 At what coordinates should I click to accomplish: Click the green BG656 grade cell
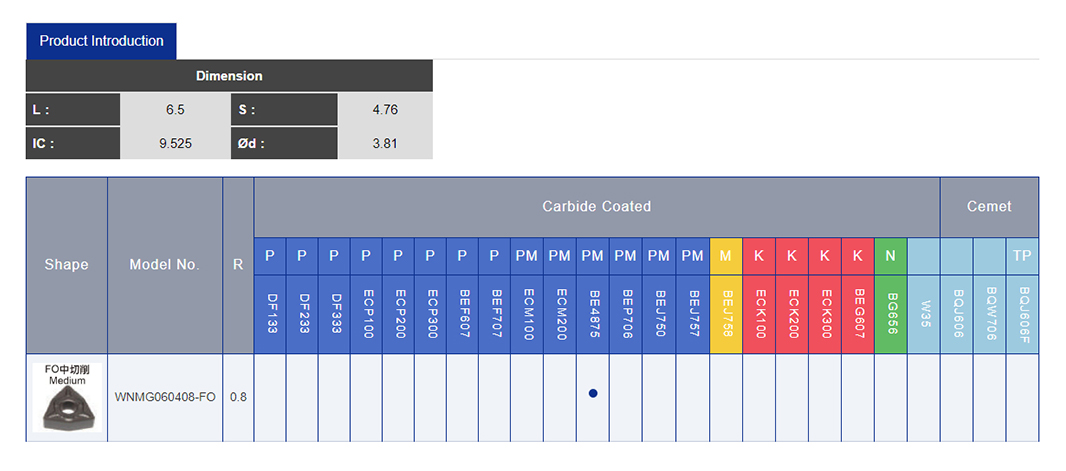tap(890, 314)
